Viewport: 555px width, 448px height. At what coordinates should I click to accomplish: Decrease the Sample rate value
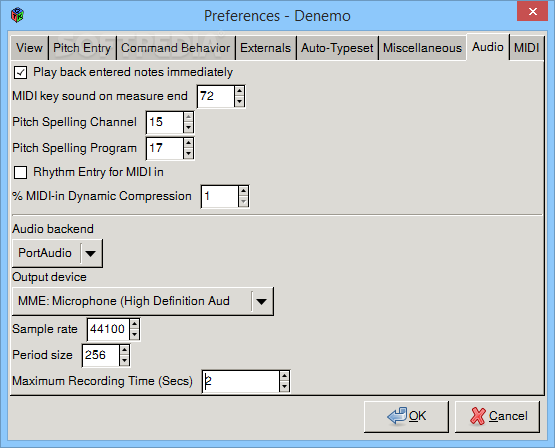tap(135, 335)
